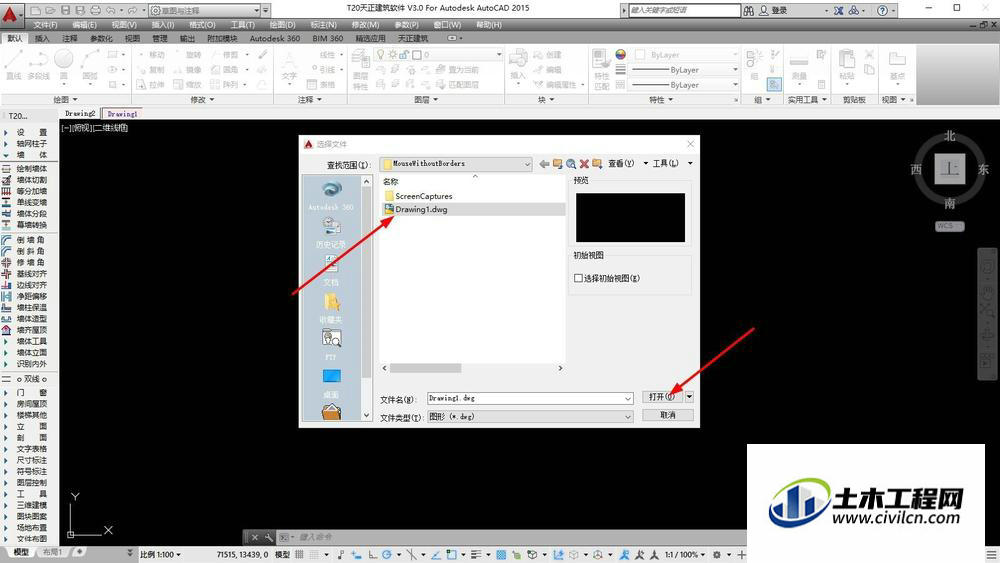
Task: Click the create new folder icon in dialog
Action: click(x=597, y=164)
